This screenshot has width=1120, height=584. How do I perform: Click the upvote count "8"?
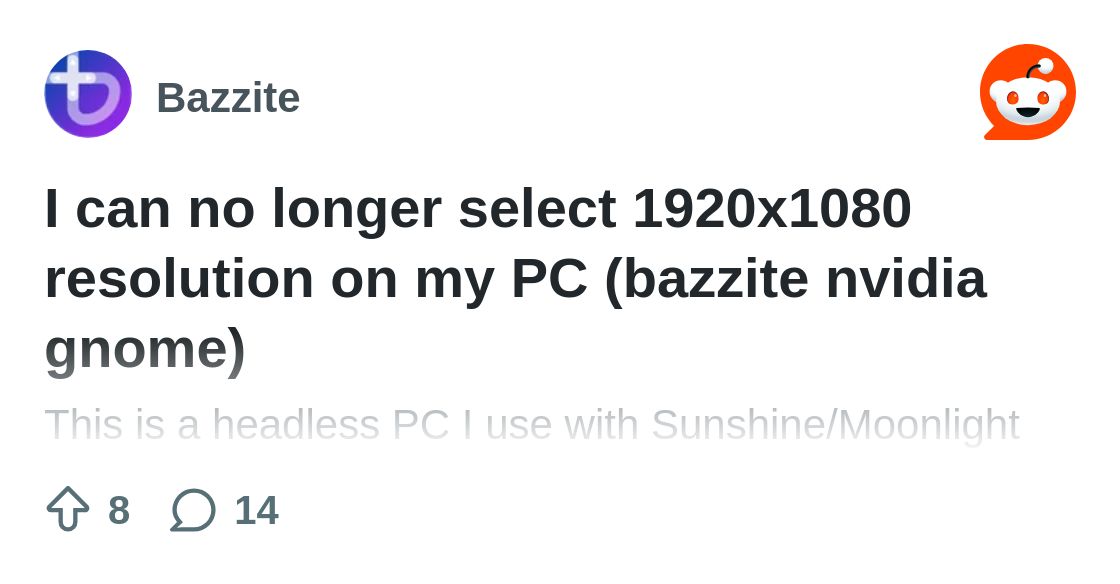[x=119, y=510]
